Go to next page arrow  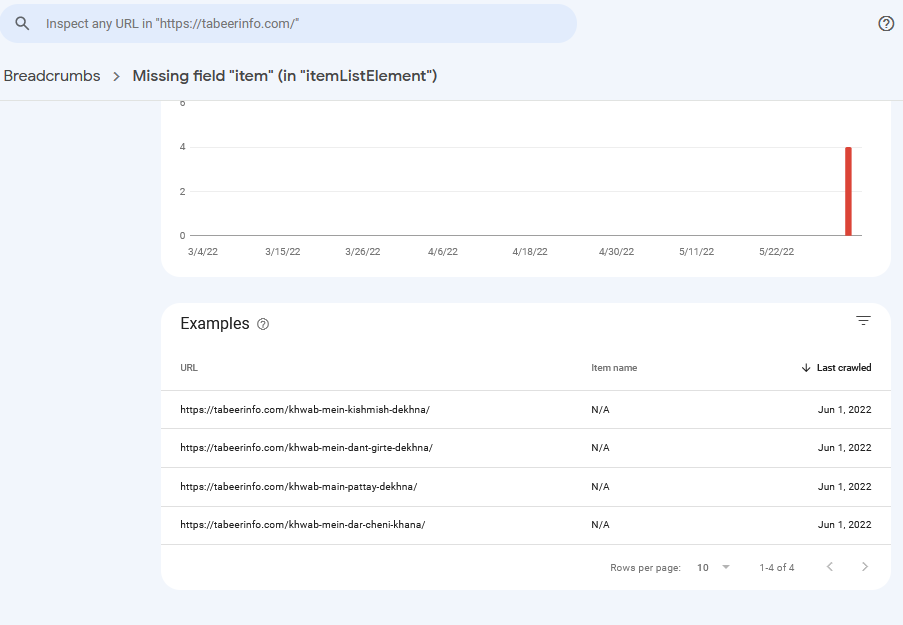(865, 567)
